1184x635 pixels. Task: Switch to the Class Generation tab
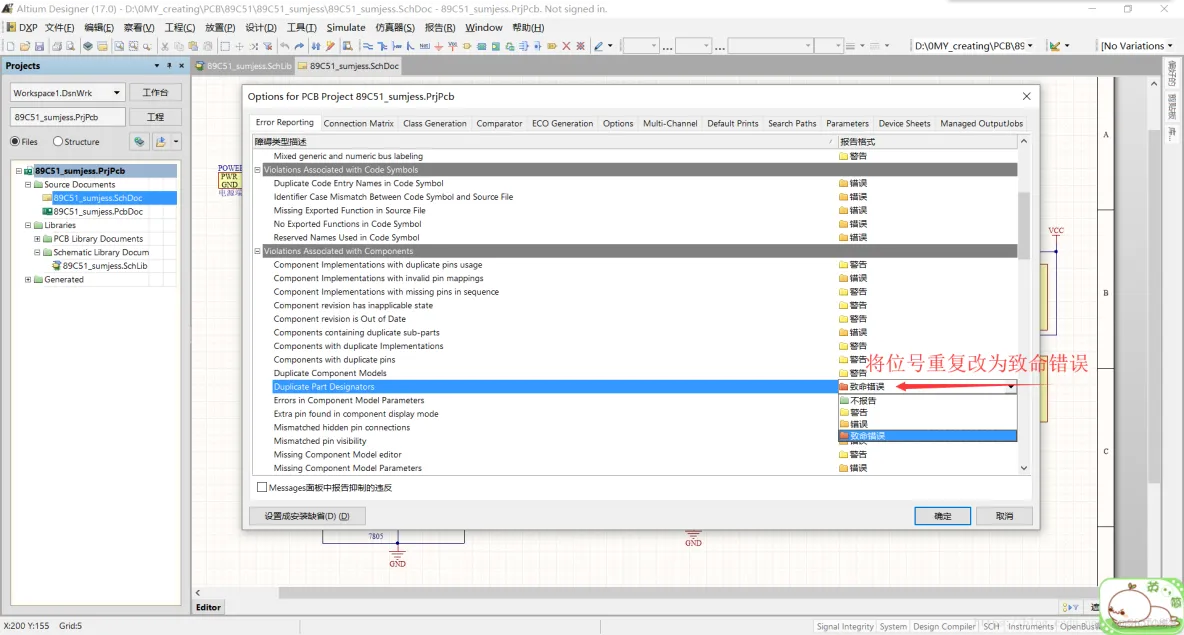coord(435,123)
